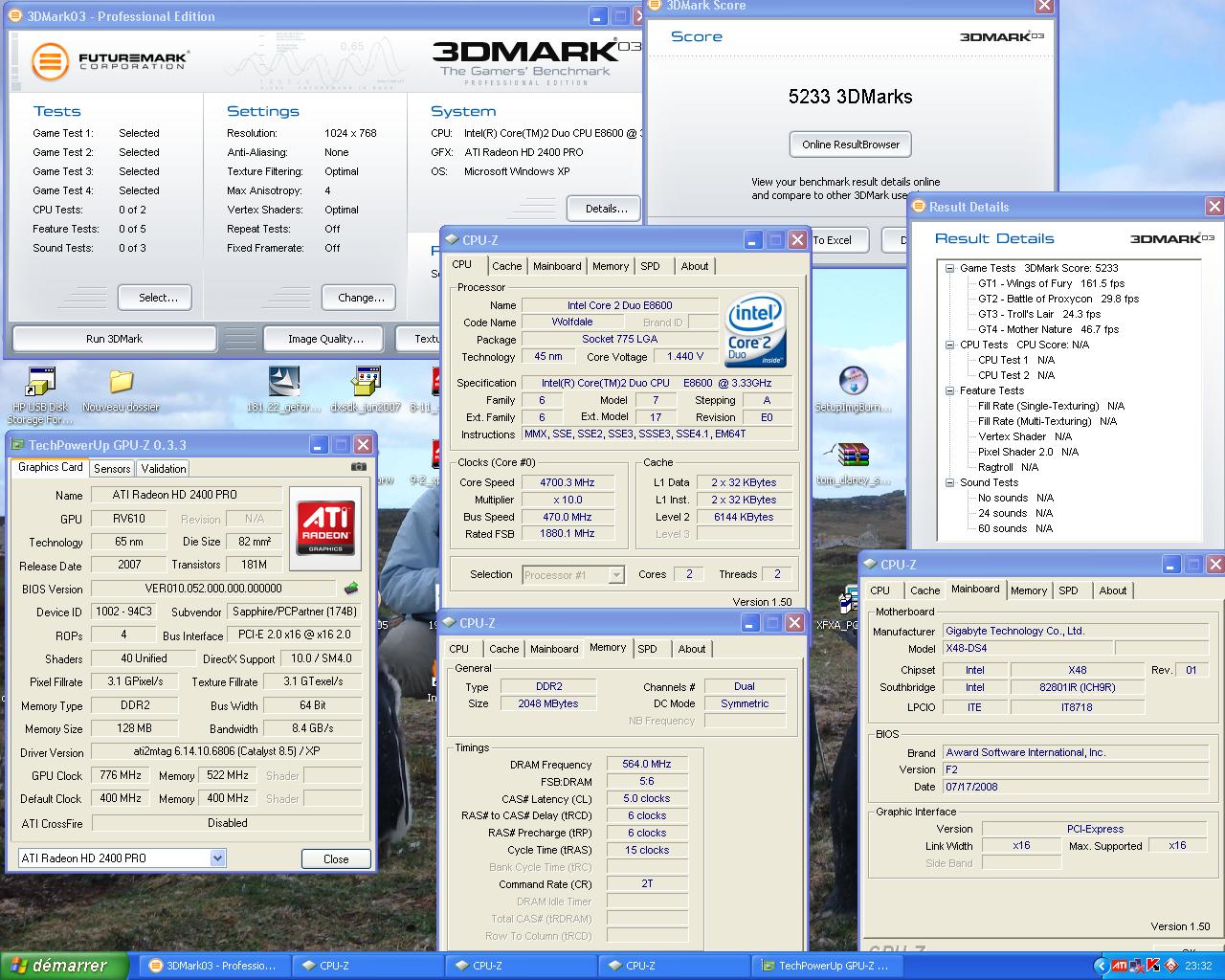Collapse the Sound Tests tree node
Screen dimensions: 1225x980
(x=950, y=482)
